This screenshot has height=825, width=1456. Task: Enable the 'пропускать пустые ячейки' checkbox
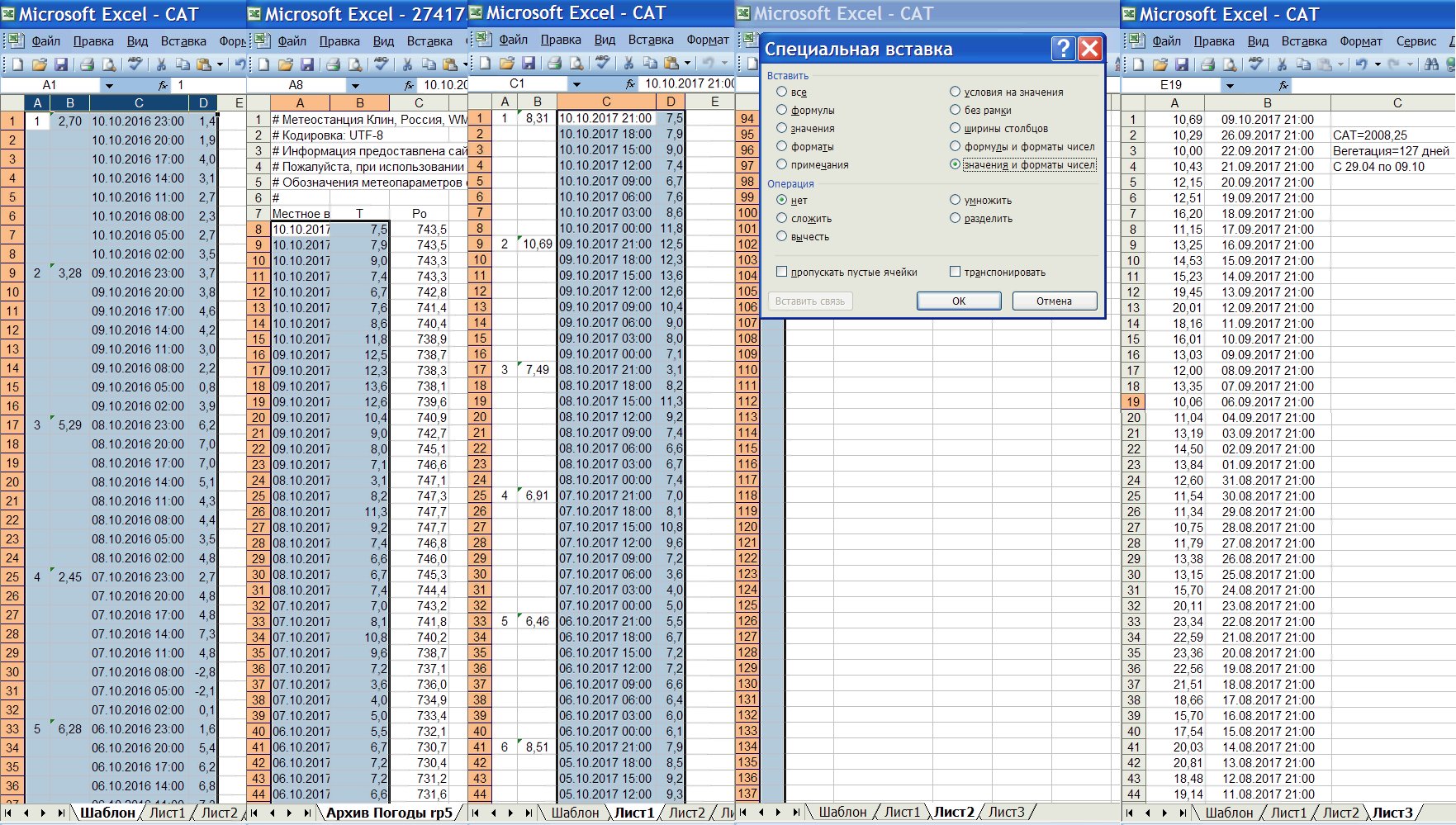pyautogui.click(x=781, y=272)
